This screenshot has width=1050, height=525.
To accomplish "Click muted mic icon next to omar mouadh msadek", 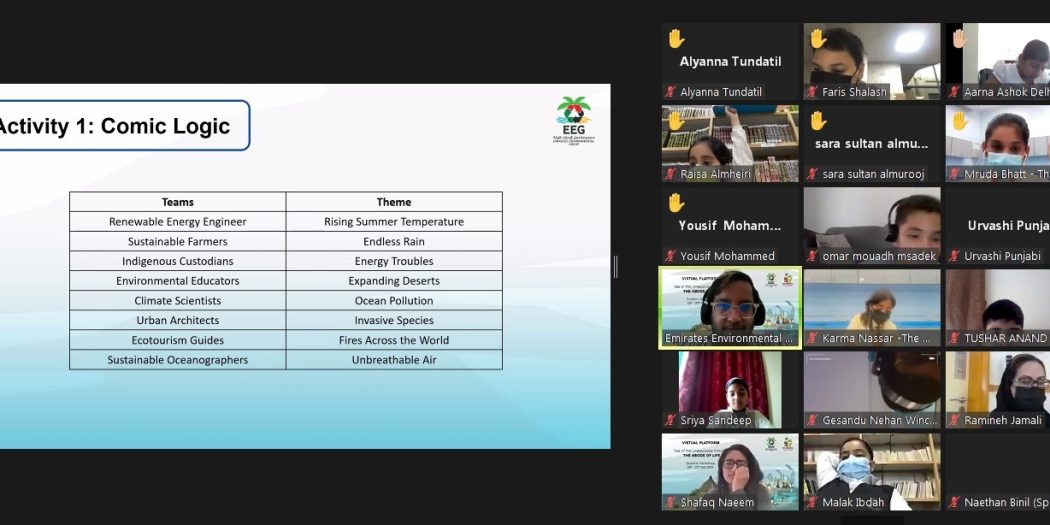I will (x=812, y=256).
